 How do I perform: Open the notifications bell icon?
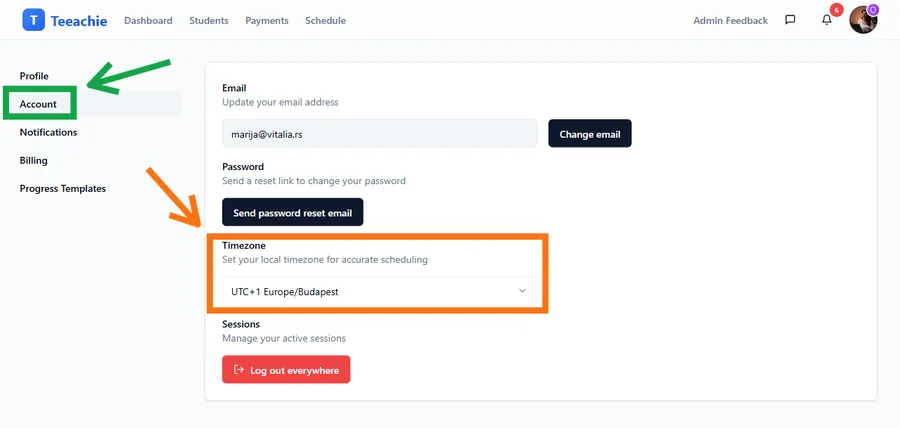826,21
